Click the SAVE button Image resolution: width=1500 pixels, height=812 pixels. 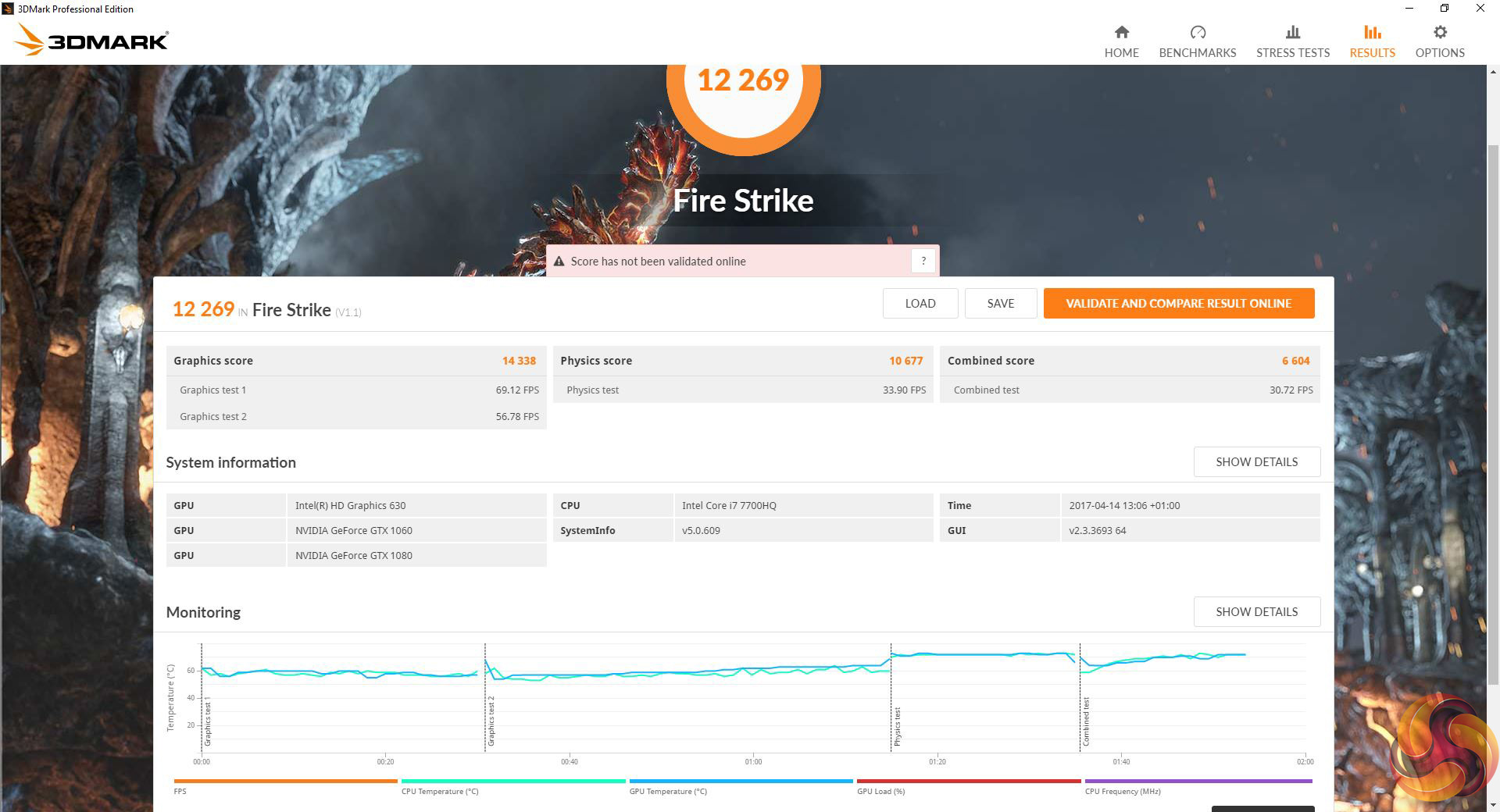(x=1001, y=304)
